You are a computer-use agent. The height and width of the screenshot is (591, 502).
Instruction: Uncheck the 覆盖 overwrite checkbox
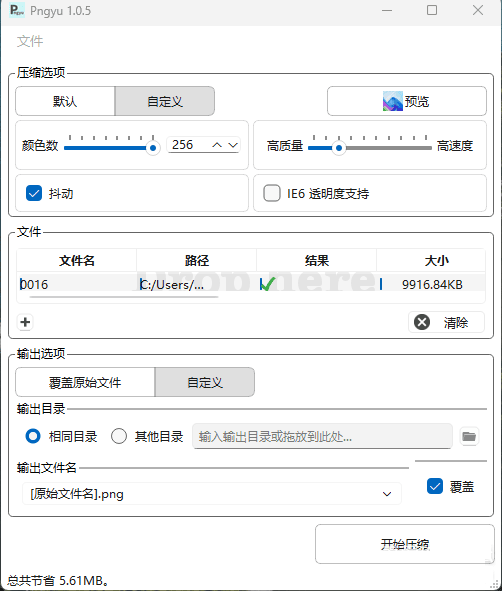tap(435, 486)
